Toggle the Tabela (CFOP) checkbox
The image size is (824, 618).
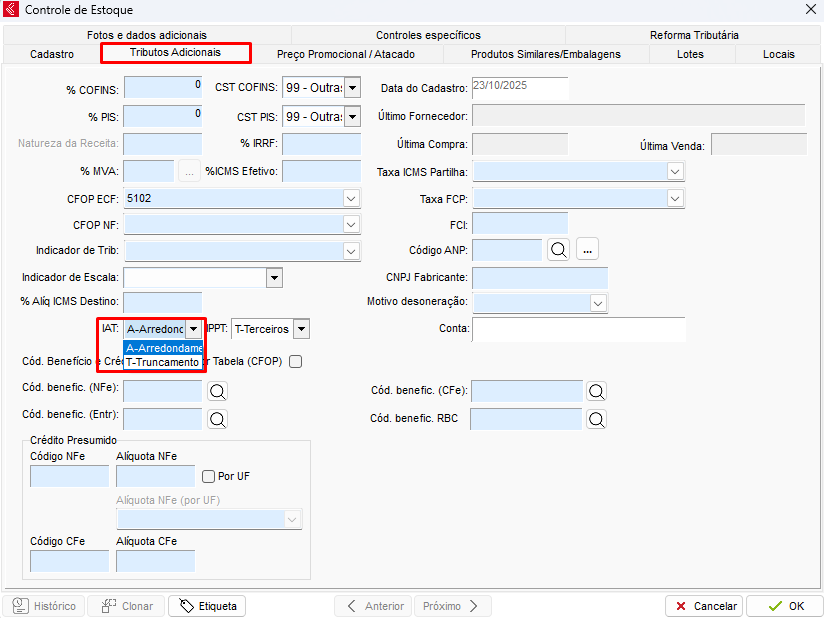point(295,362)
